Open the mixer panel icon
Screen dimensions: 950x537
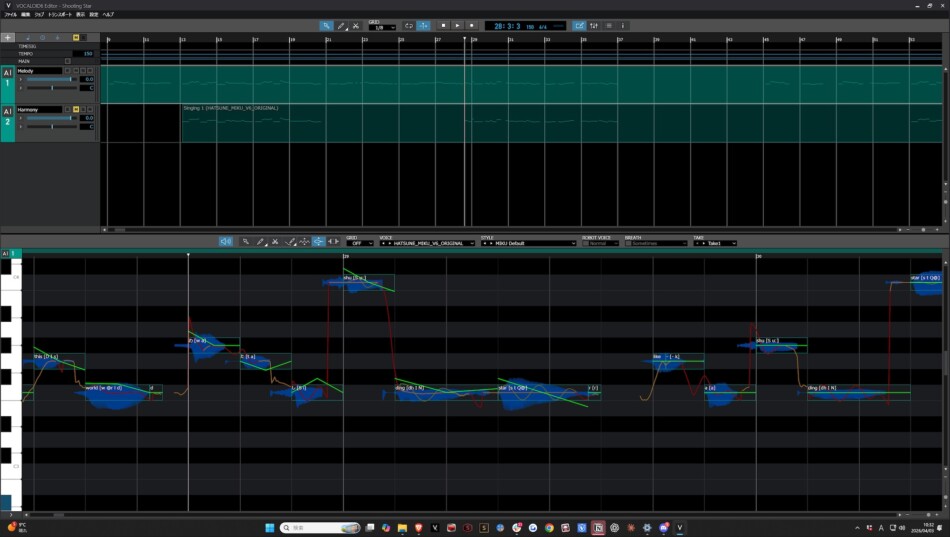[594, 26]
